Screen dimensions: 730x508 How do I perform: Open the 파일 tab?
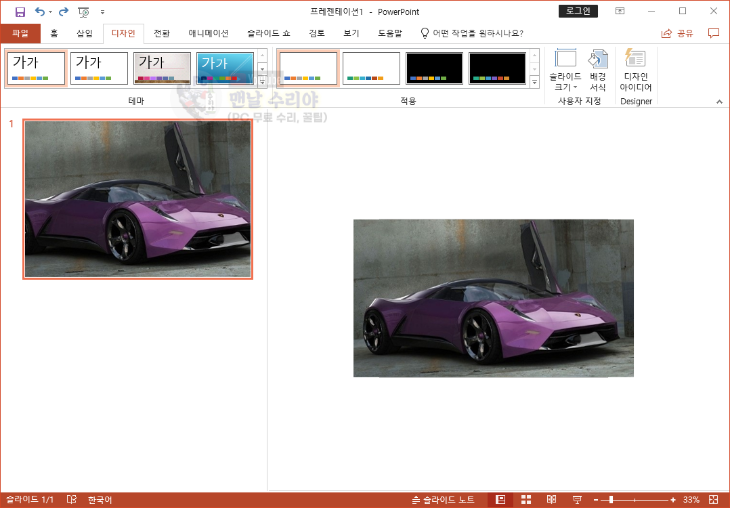coord(20,33)
